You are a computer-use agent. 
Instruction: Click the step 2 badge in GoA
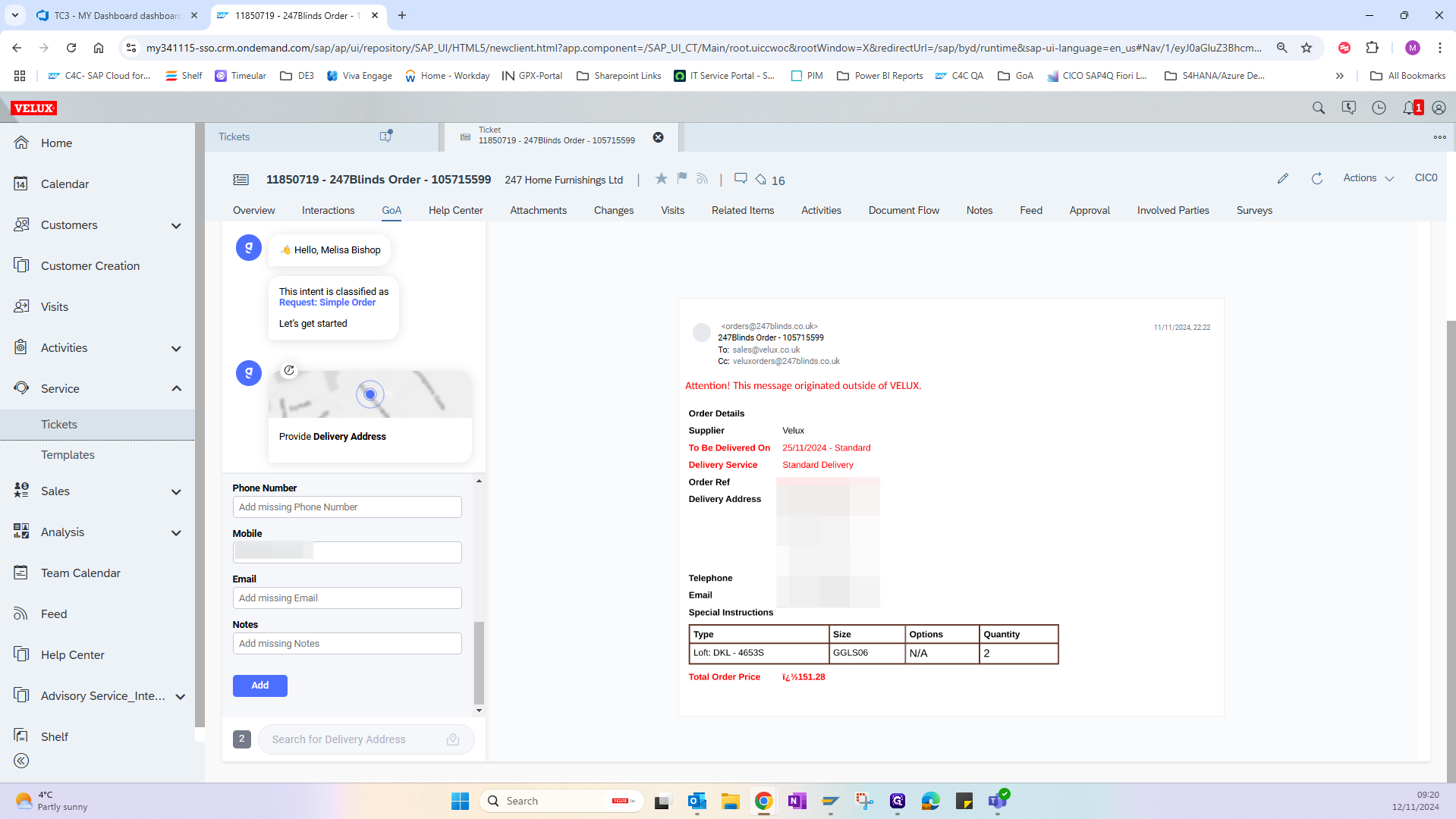coord(241,739)
